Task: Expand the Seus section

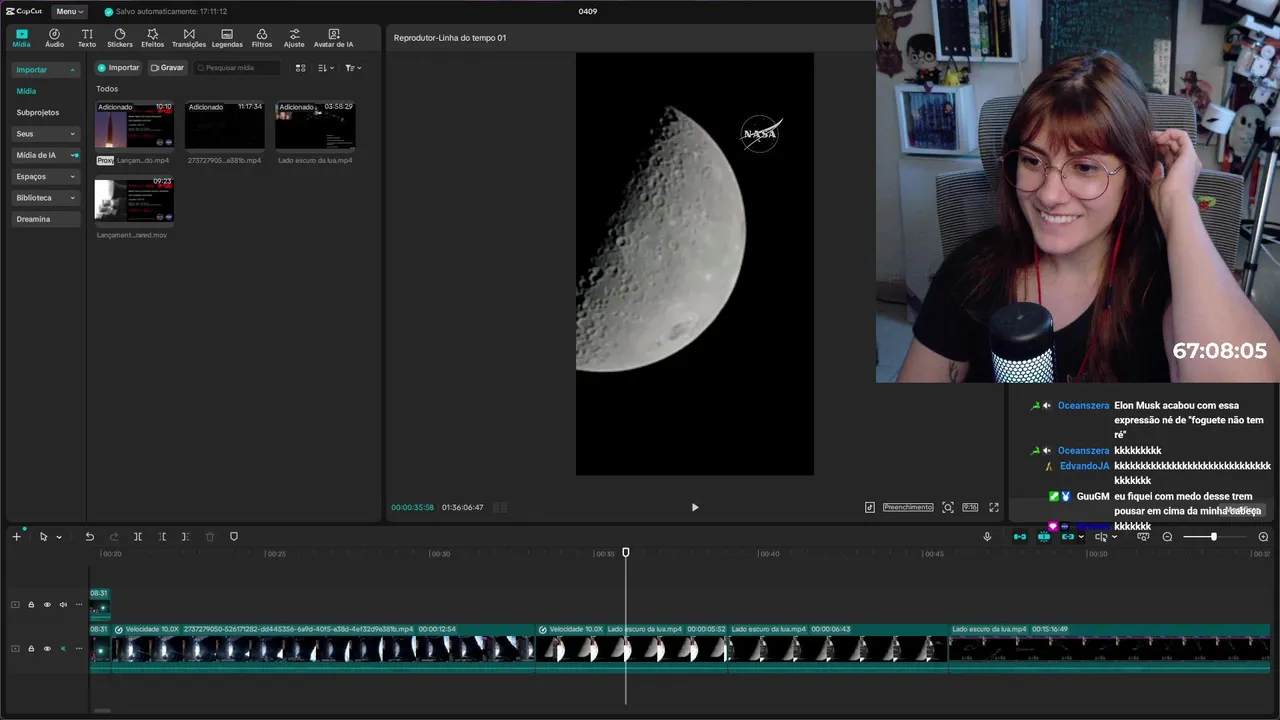Action: 45,134
